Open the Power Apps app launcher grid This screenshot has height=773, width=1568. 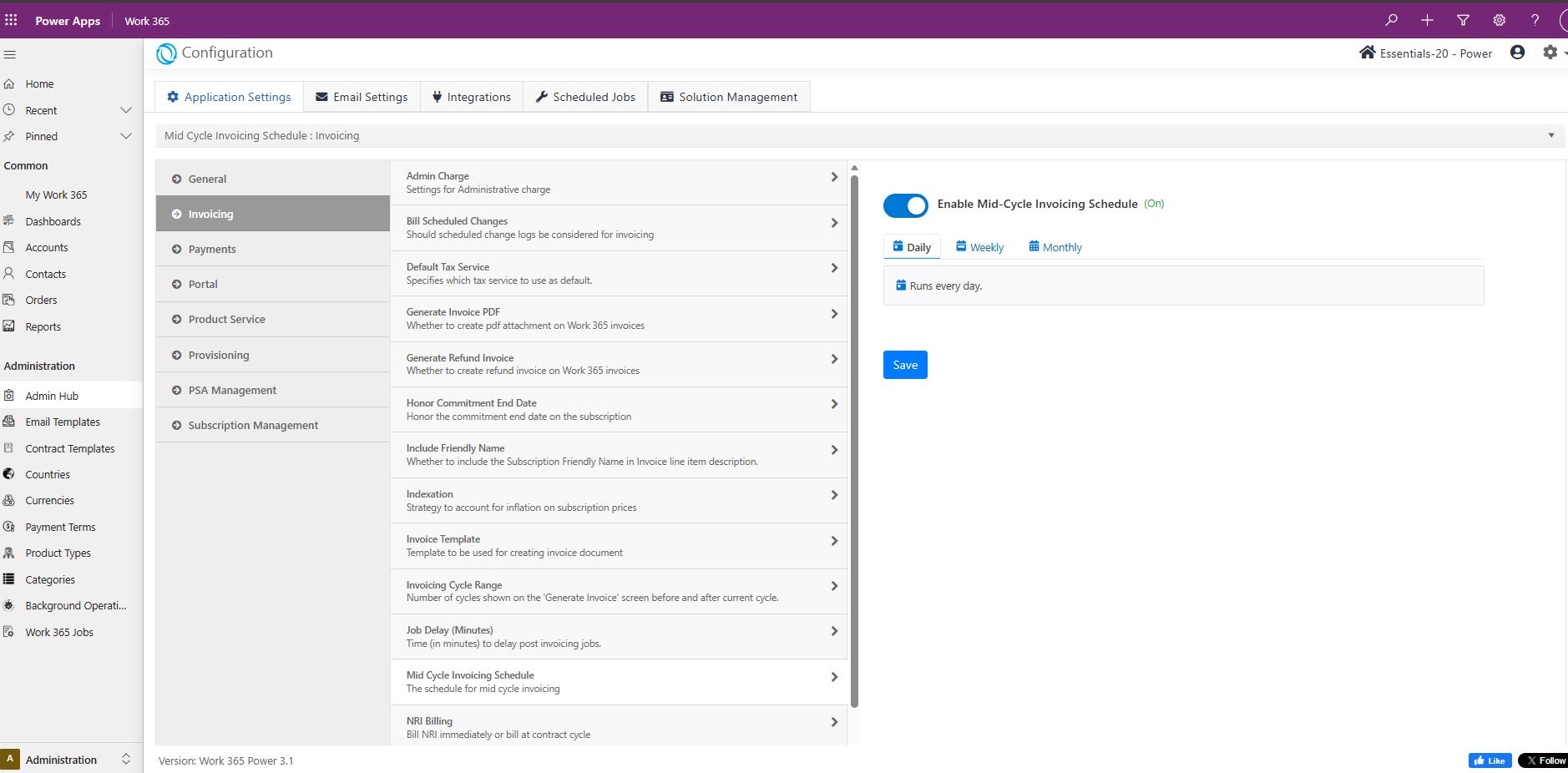11,20
